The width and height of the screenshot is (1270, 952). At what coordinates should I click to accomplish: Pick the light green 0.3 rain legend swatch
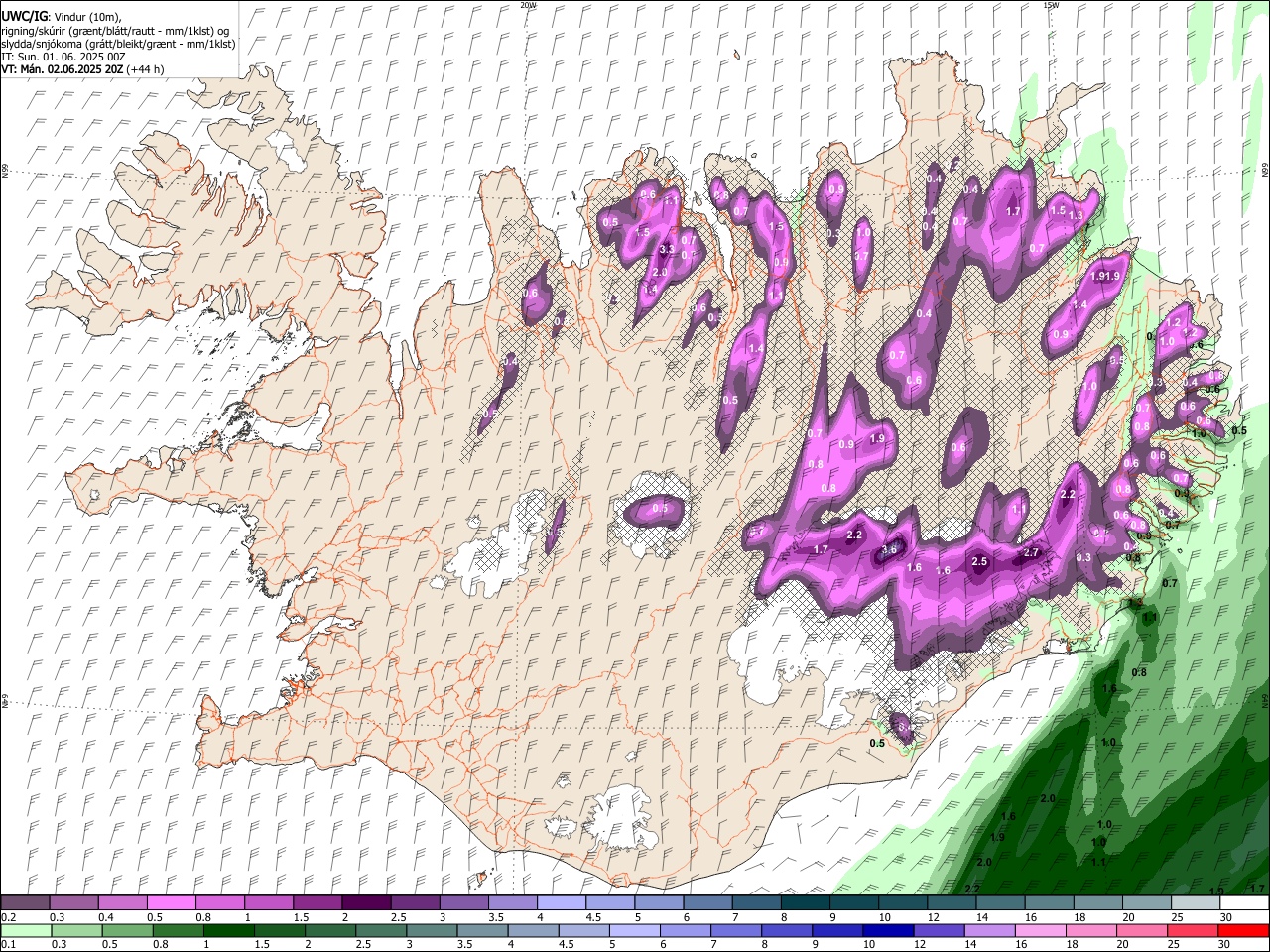(76, 930)
